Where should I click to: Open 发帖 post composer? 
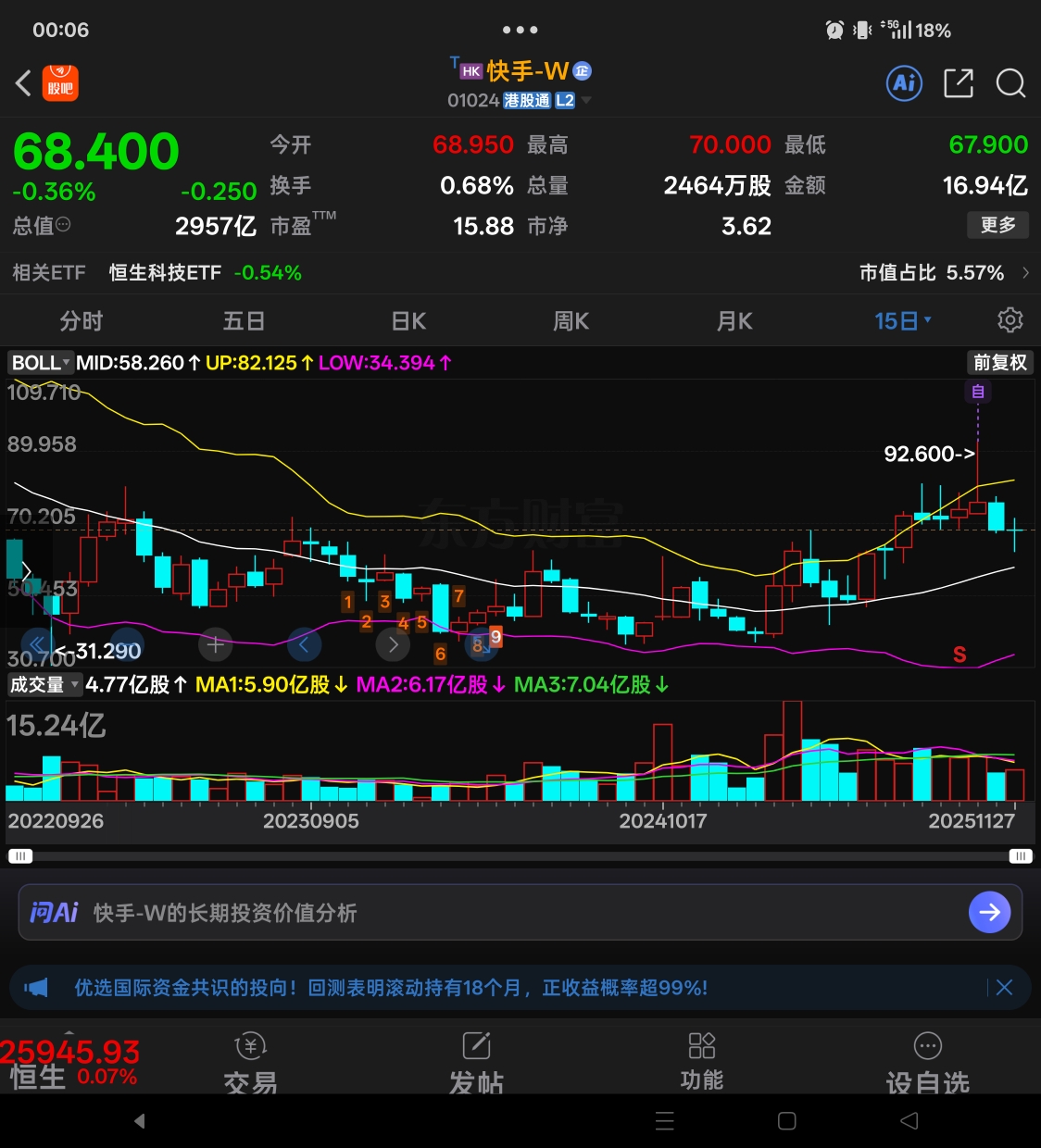[x=476, y=1062]
